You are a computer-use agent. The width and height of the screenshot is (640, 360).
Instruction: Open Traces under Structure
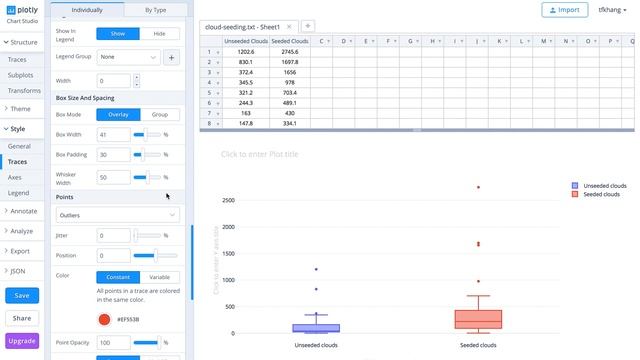[17, 60]
